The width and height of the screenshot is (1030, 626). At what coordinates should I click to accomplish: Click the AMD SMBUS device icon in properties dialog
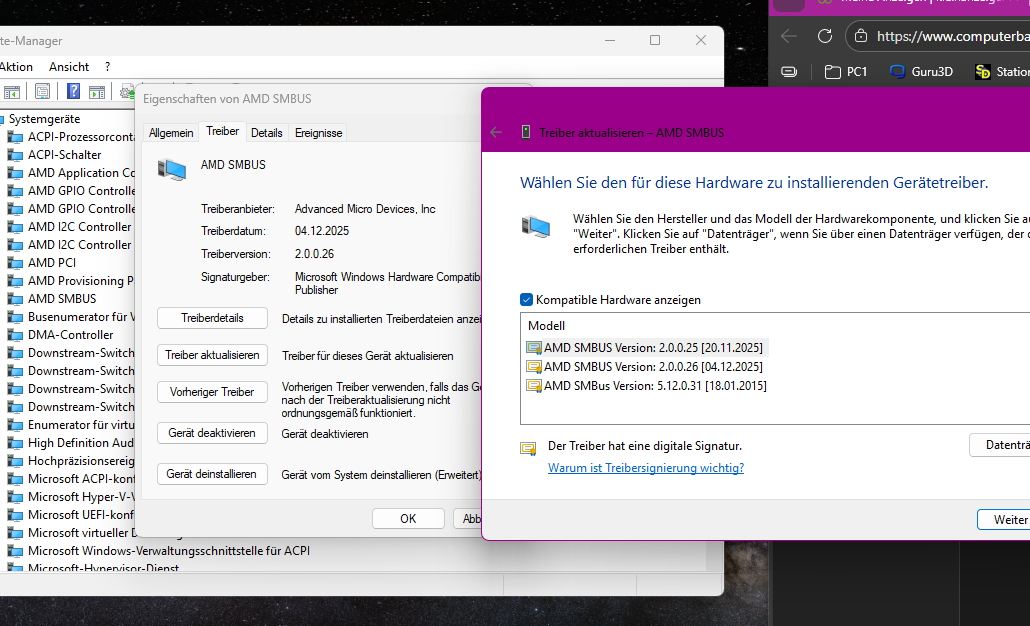click(x=171, y=169)
